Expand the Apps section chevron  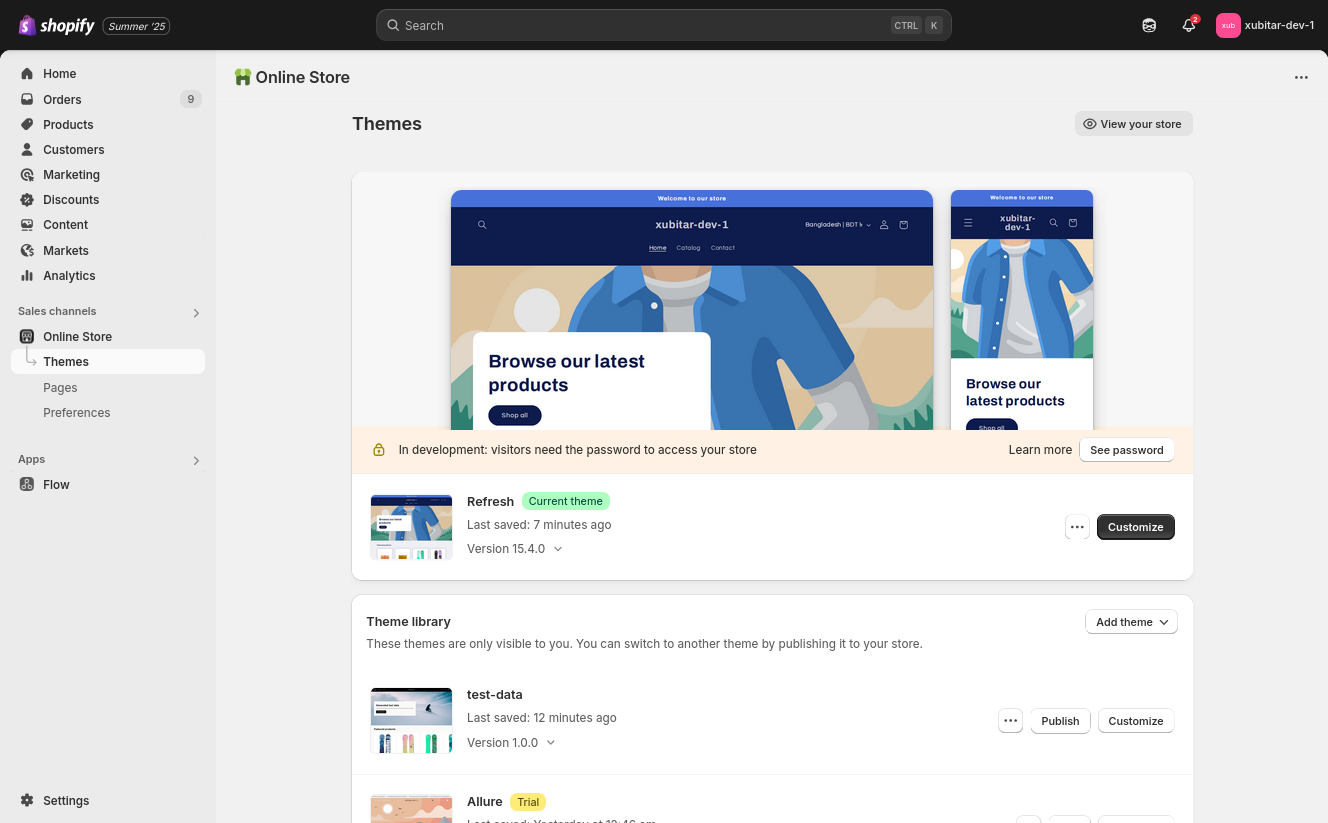pos(196,461)
